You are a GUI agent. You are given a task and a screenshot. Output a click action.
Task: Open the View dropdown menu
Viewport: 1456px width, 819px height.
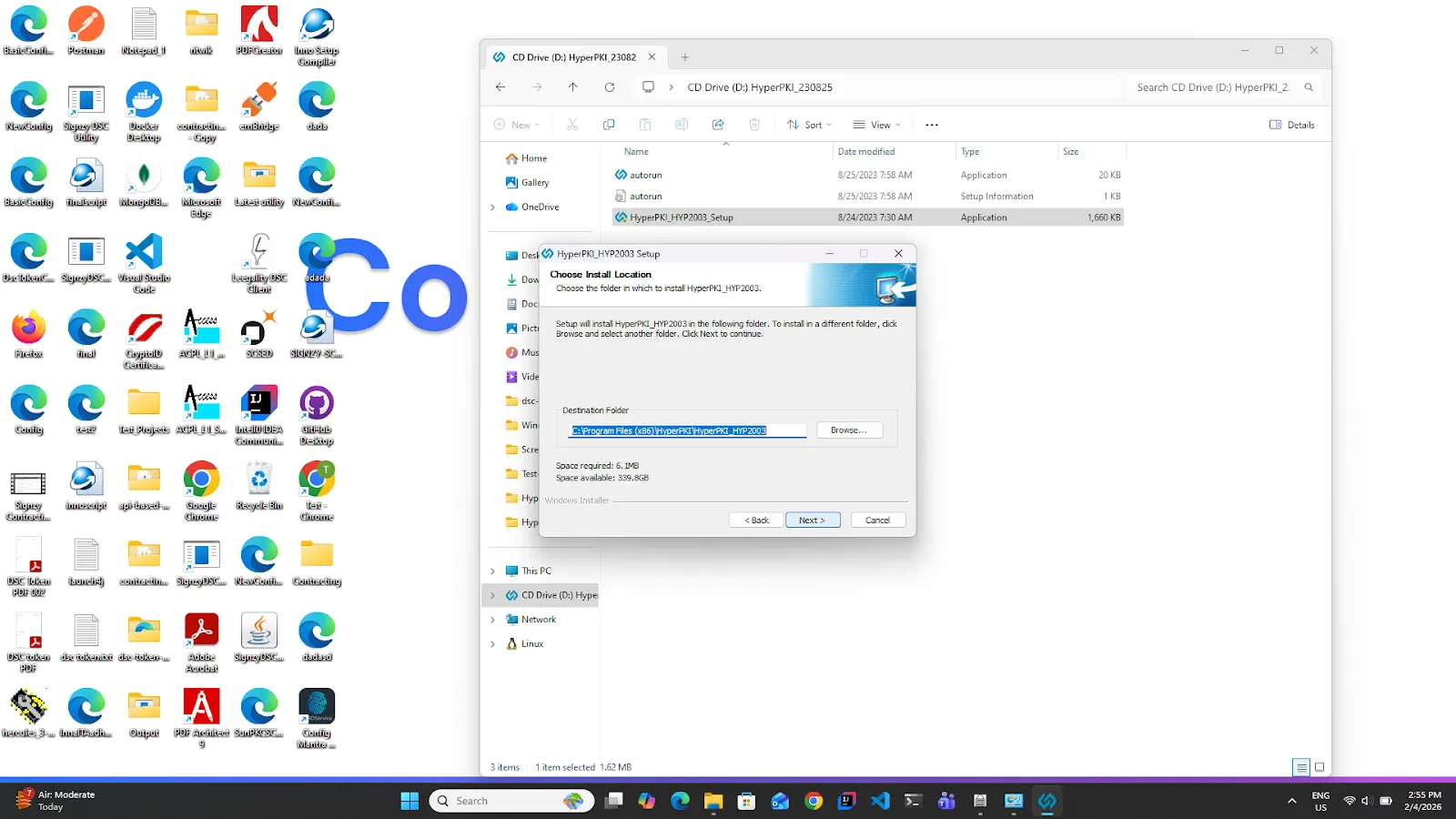pyautogui.click(x=876, y=125)
